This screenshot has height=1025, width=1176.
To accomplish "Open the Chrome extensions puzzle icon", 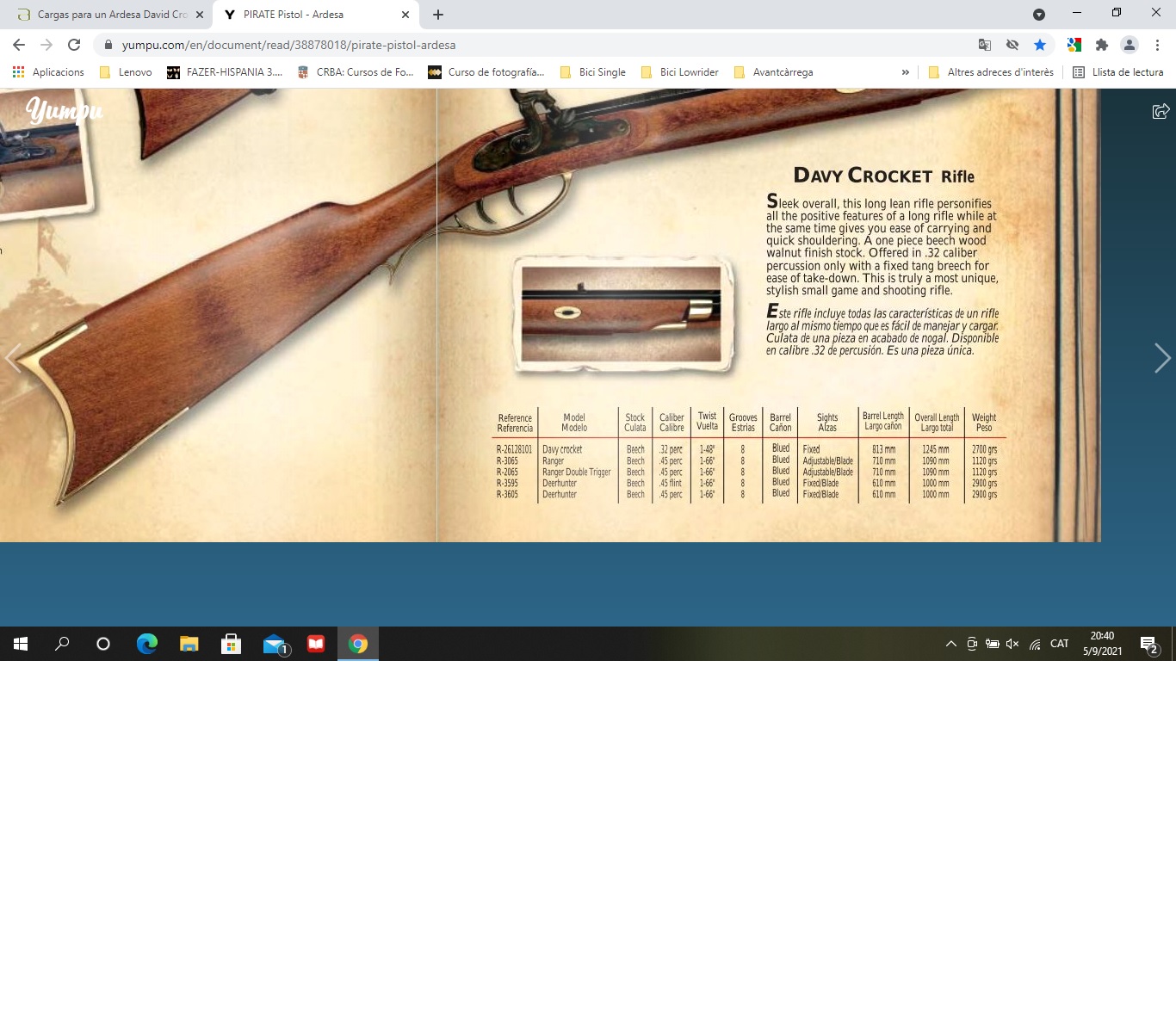I will [1101, 45].
